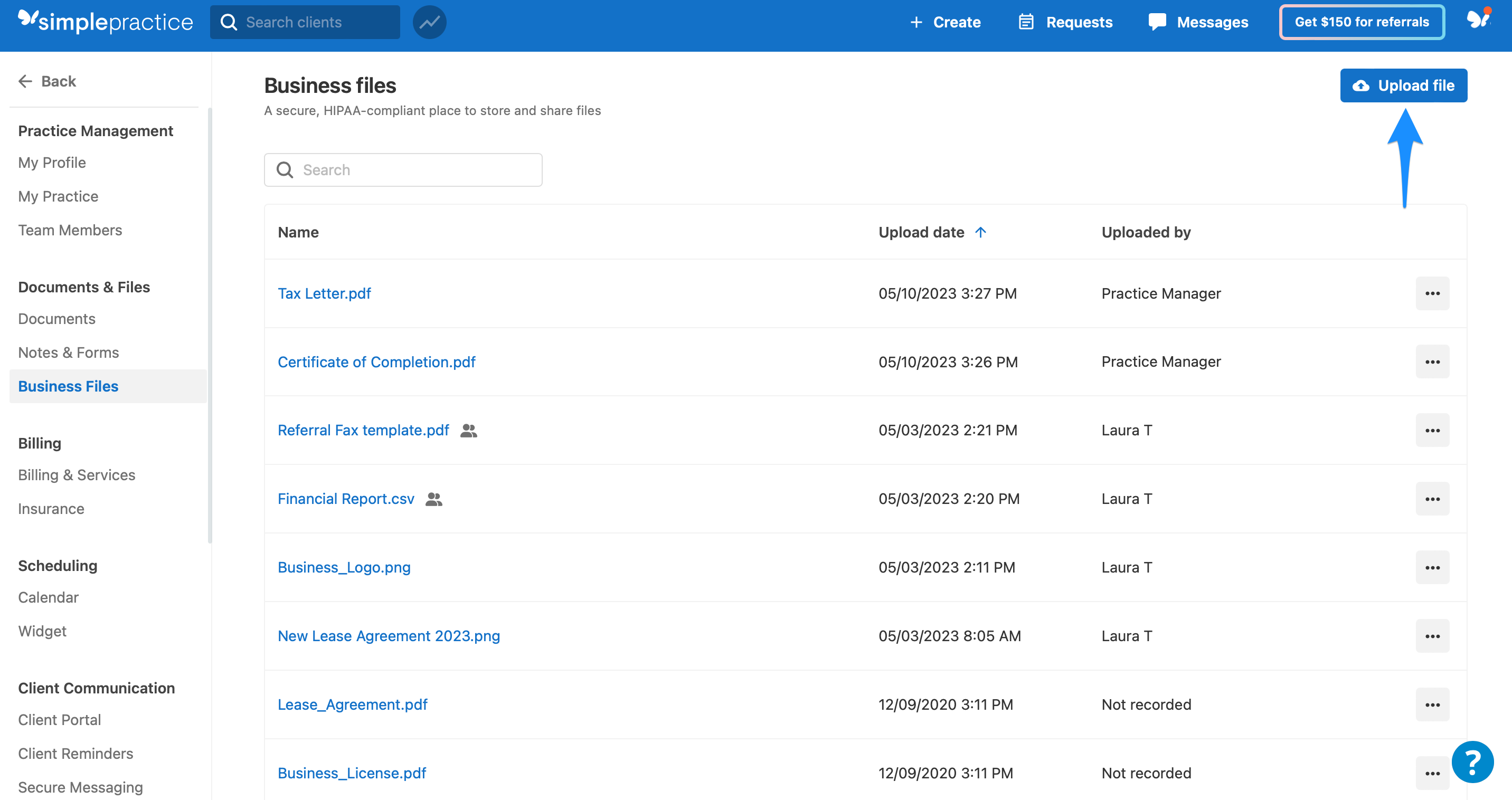Open Calendar under Scheduling
The width and height of the screenshot is (1512, 800).
pyautogui.click(x=48, y=597)
